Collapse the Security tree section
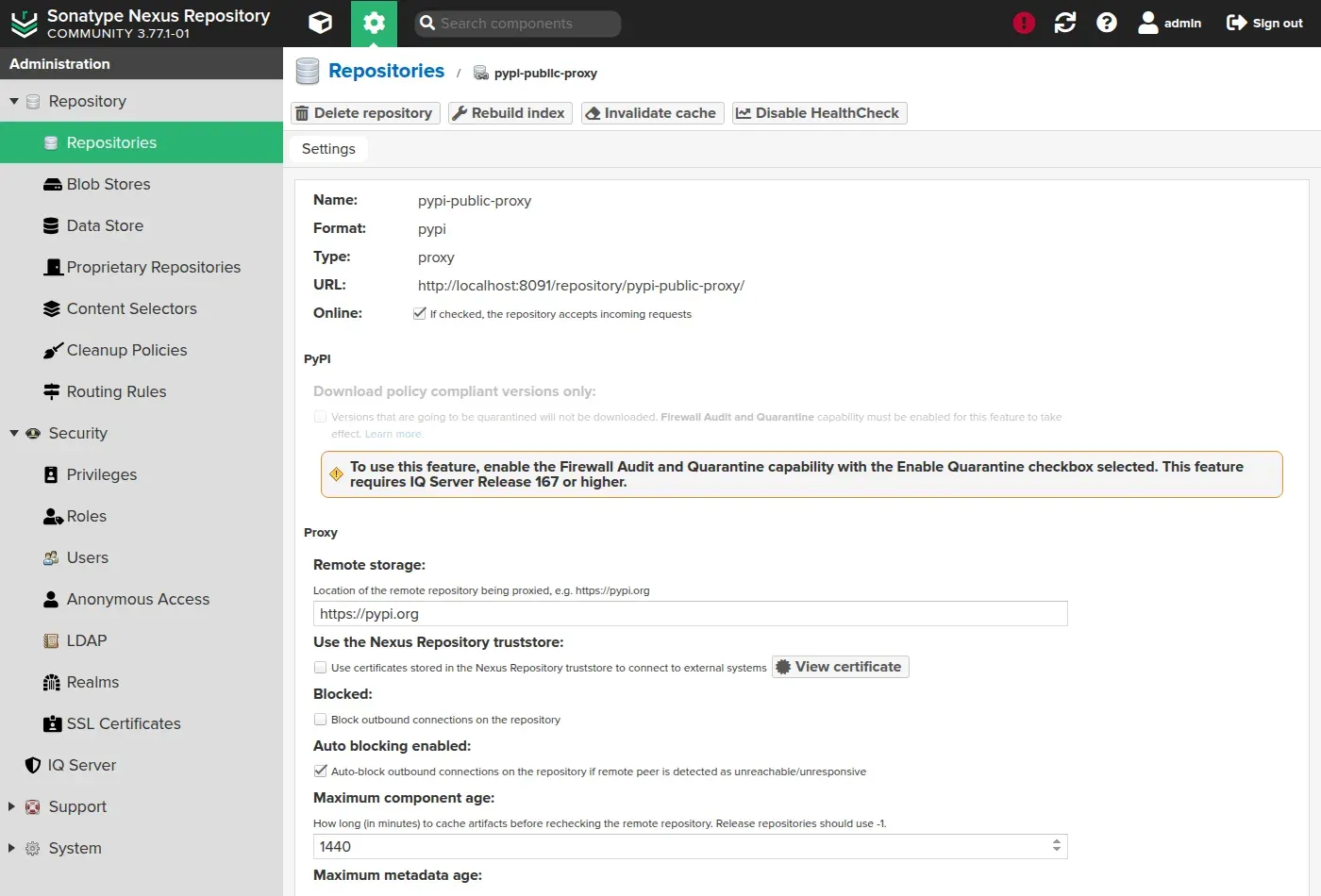Viewport: 1321px width, 896px height. [x=14, y=433]
